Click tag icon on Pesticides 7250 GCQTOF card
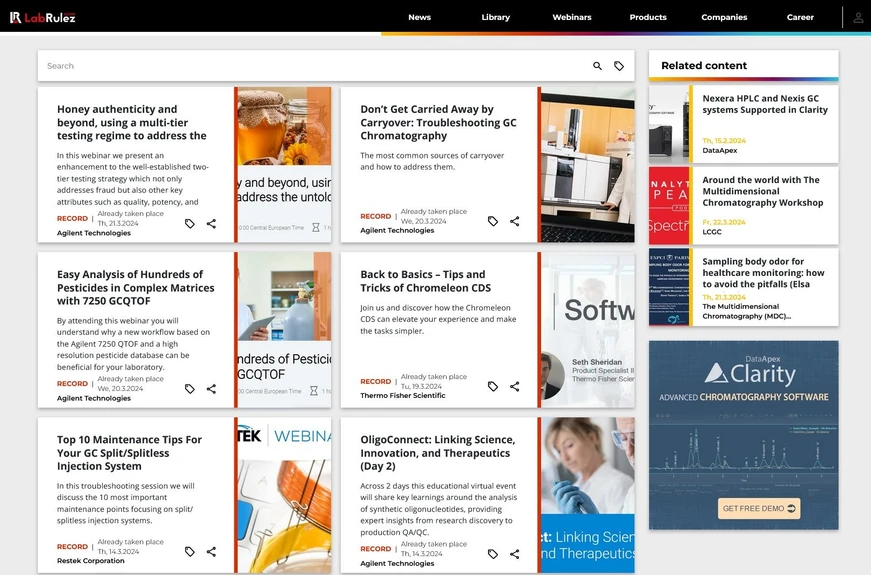The image size is (871, 575). click(189, 389)
